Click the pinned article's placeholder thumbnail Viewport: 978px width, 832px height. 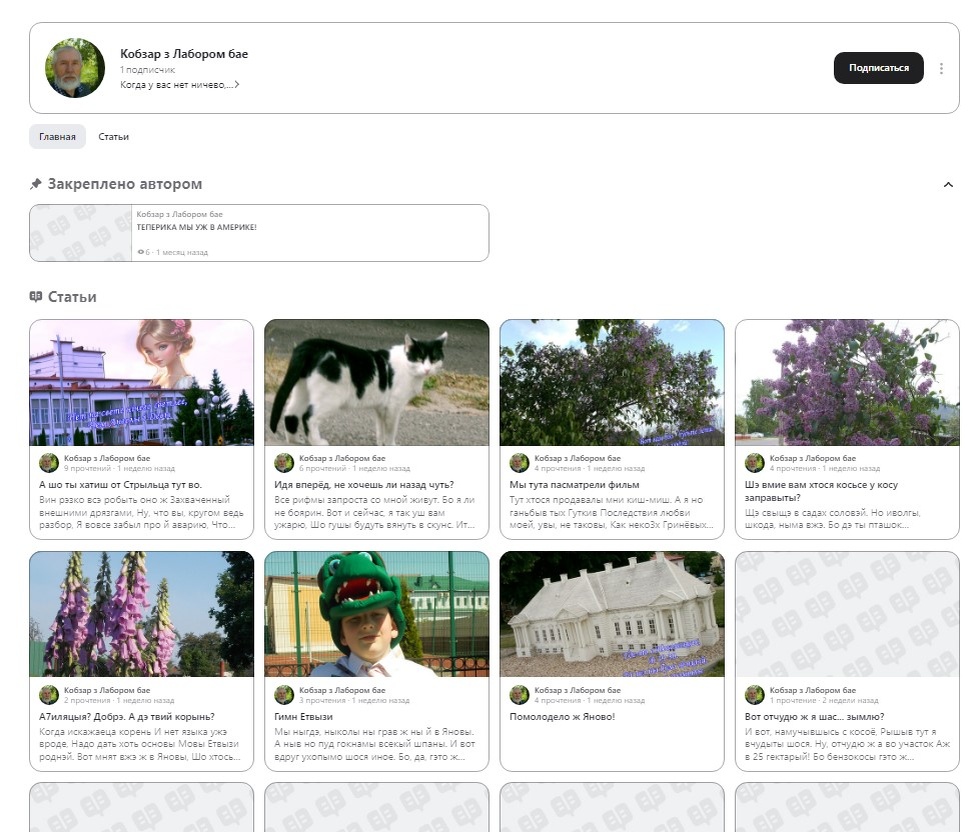[80, 233]
